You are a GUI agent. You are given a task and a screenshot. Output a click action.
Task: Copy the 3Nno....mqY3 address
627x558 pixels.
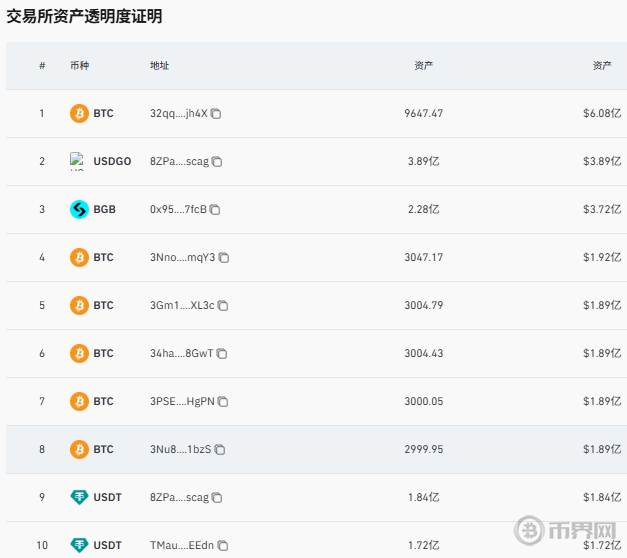tap(224, 258)
